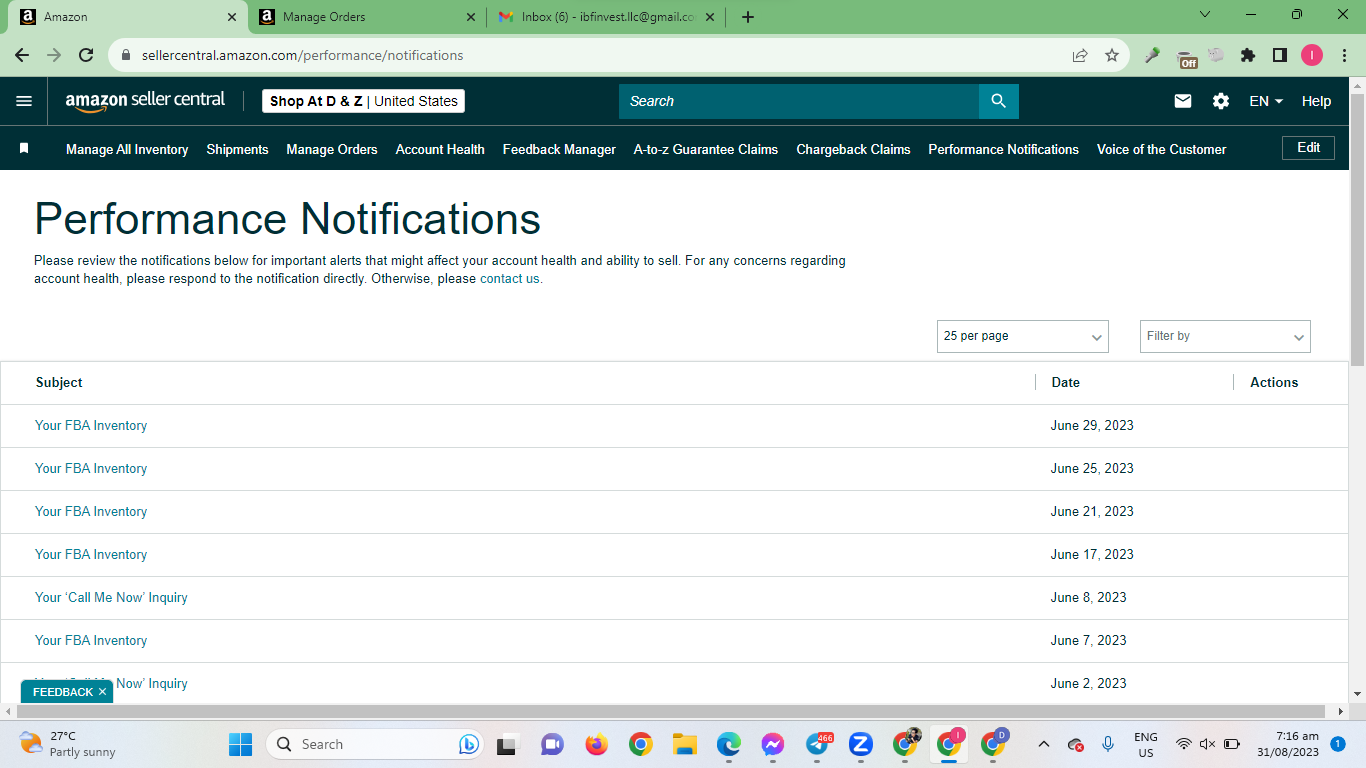Open Chargeback Claims

(853, 149)
